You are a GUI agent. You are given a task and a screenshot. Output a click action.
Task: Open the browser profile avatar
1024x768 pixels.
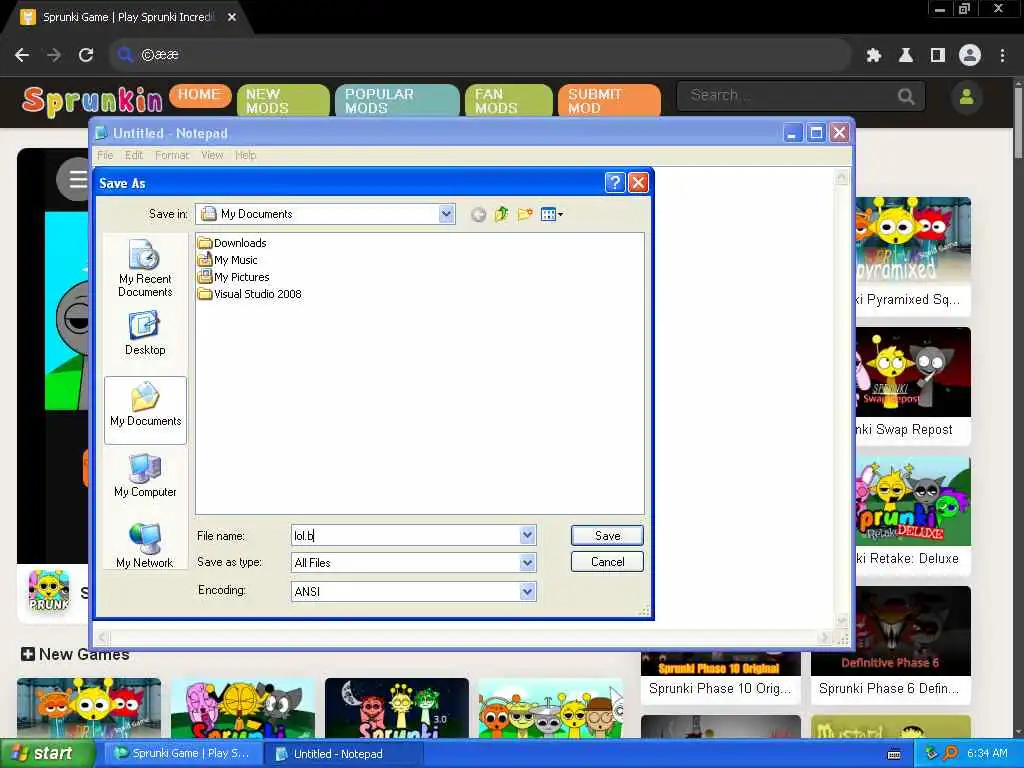point(970,55)
